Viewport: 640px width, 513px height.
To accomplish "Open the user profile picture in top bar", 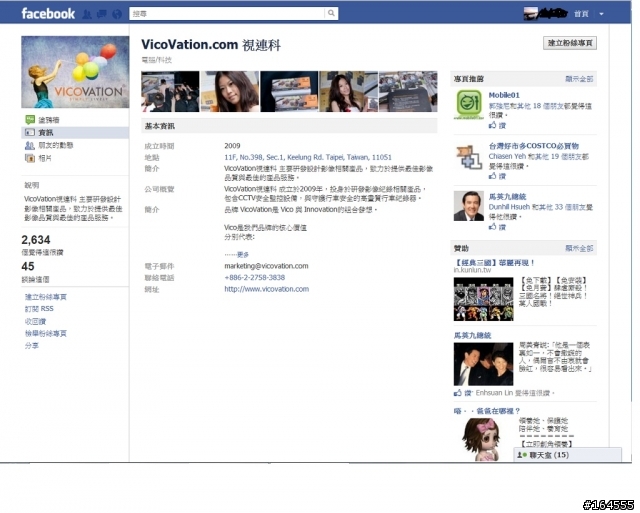I will [531, 13].
